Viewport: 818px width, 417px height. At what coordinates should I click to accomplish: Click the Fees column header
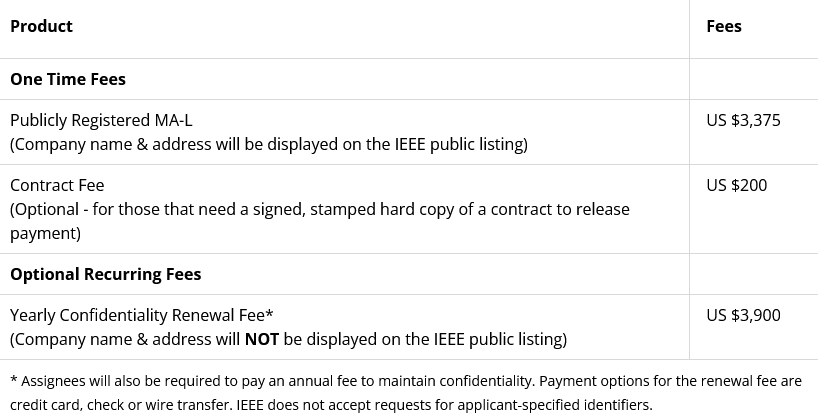coord(723,26)
